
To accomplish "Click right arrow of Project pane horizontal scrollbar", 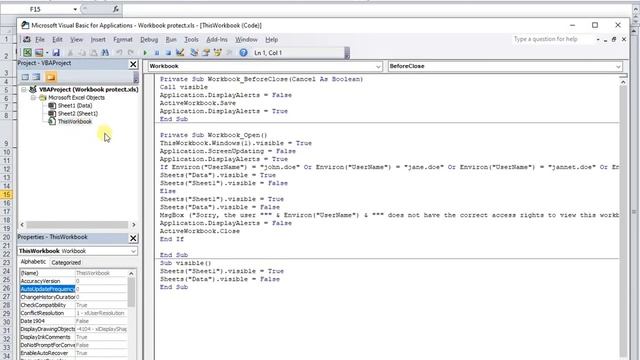I will point(133,224).
